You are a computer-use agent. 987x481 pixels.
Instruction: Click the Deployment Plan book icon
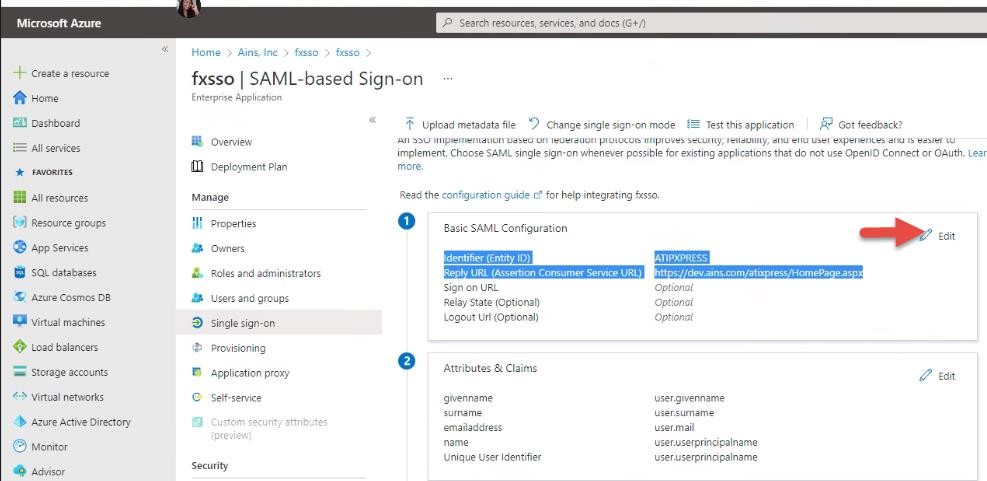coord(197,167)
